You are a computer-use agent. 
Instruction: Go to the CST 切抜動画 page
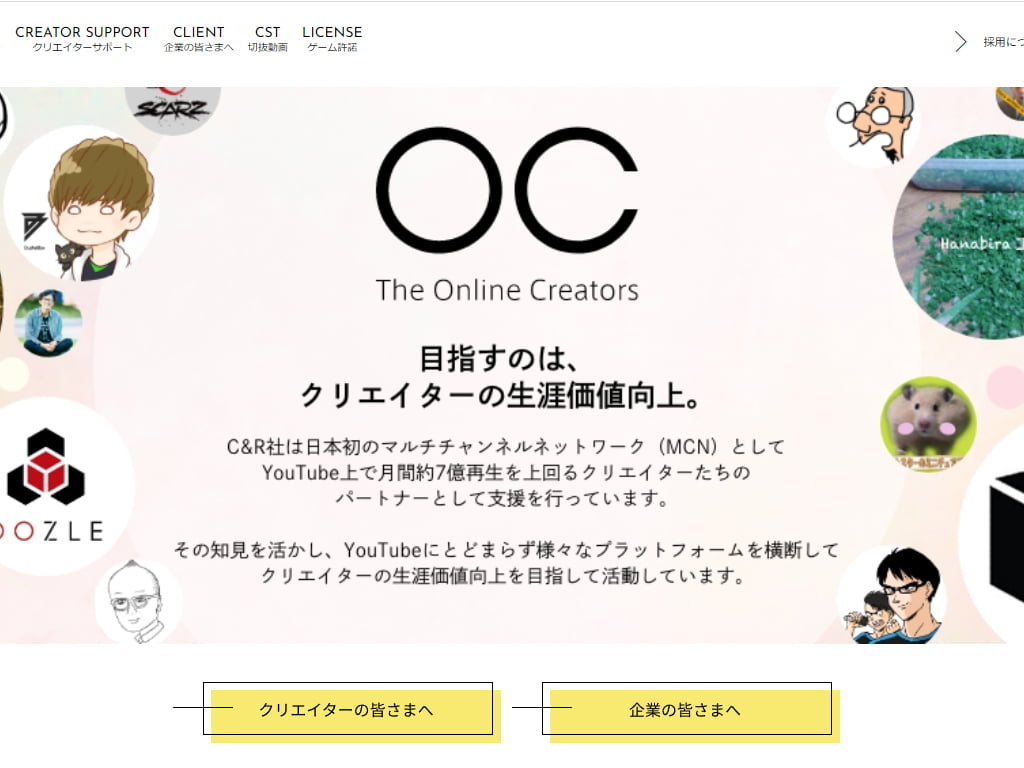pos(268,39)
